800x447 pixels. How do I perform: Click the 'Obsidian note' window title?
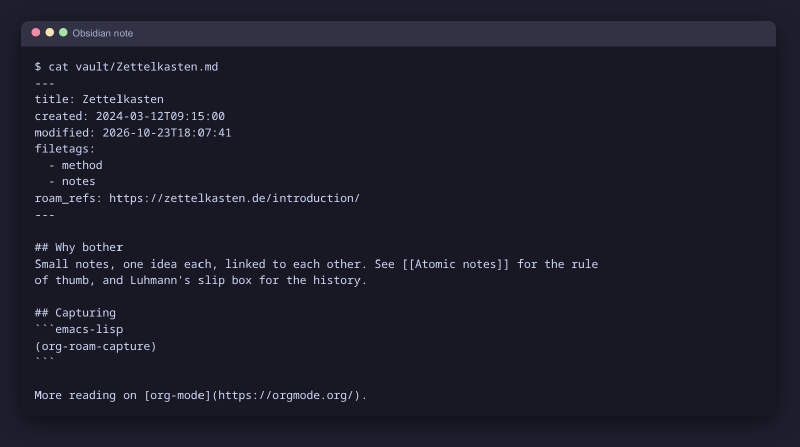(103, 33)
